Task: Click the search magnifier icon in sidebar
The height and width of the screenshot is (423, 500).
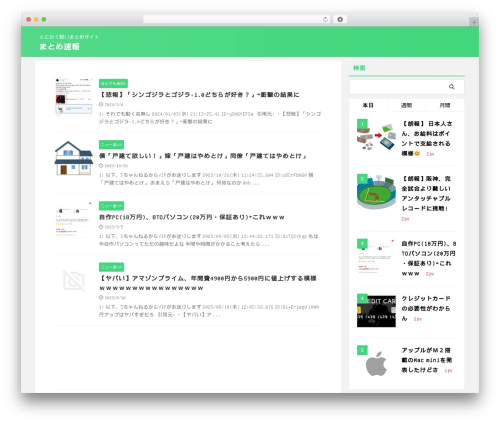Action: point(451,87)
